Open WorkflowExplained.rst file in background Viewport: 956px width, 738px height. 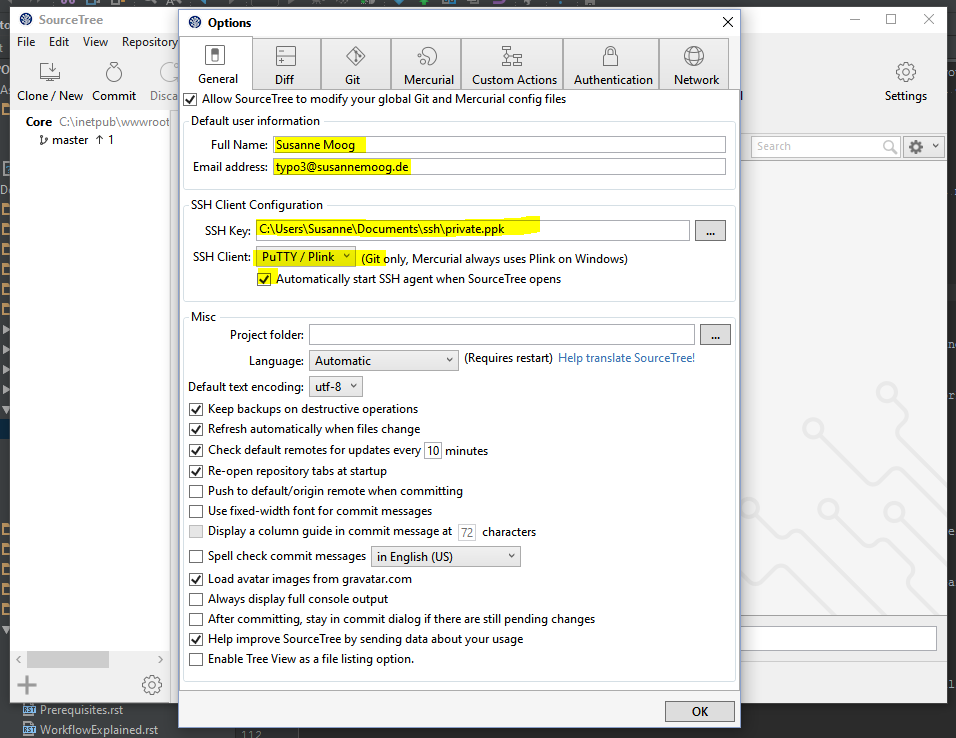[x=98, y=729]
